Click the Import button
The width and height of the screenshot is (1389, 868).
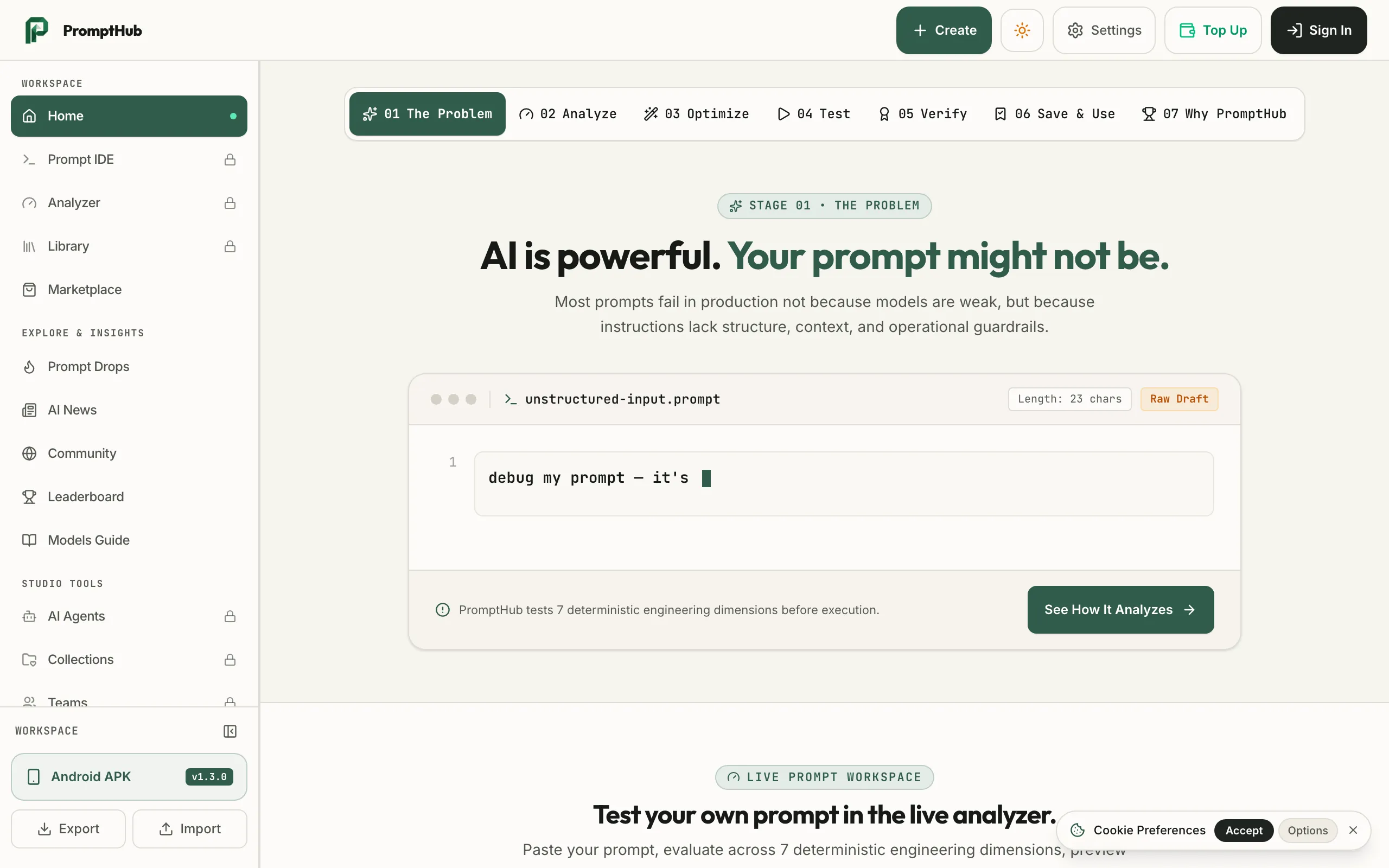(x=189, y=828)
